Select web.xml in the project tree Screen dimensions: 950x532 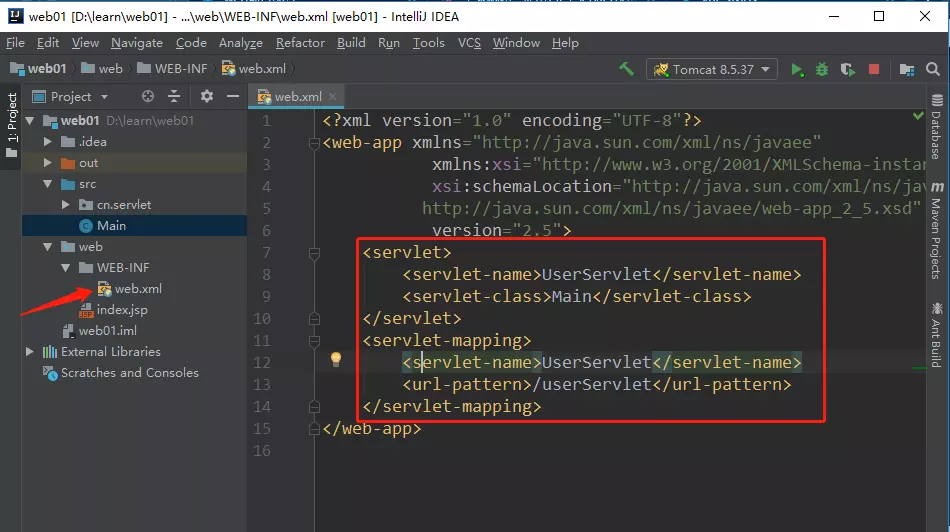(138, 289)
